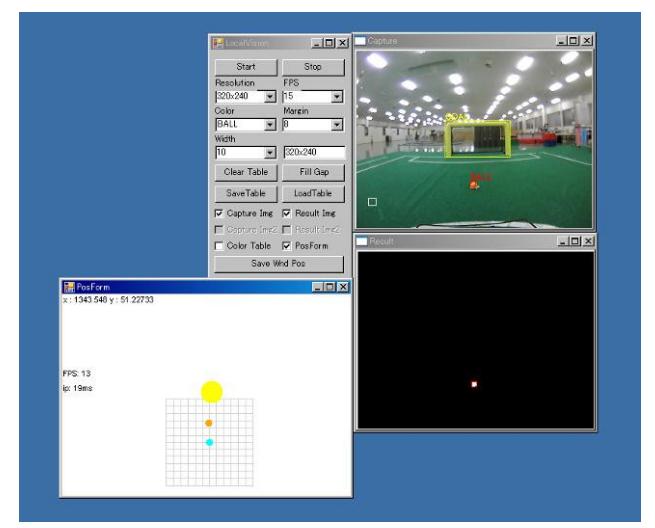Maximize the Capture window

point(574,41)
